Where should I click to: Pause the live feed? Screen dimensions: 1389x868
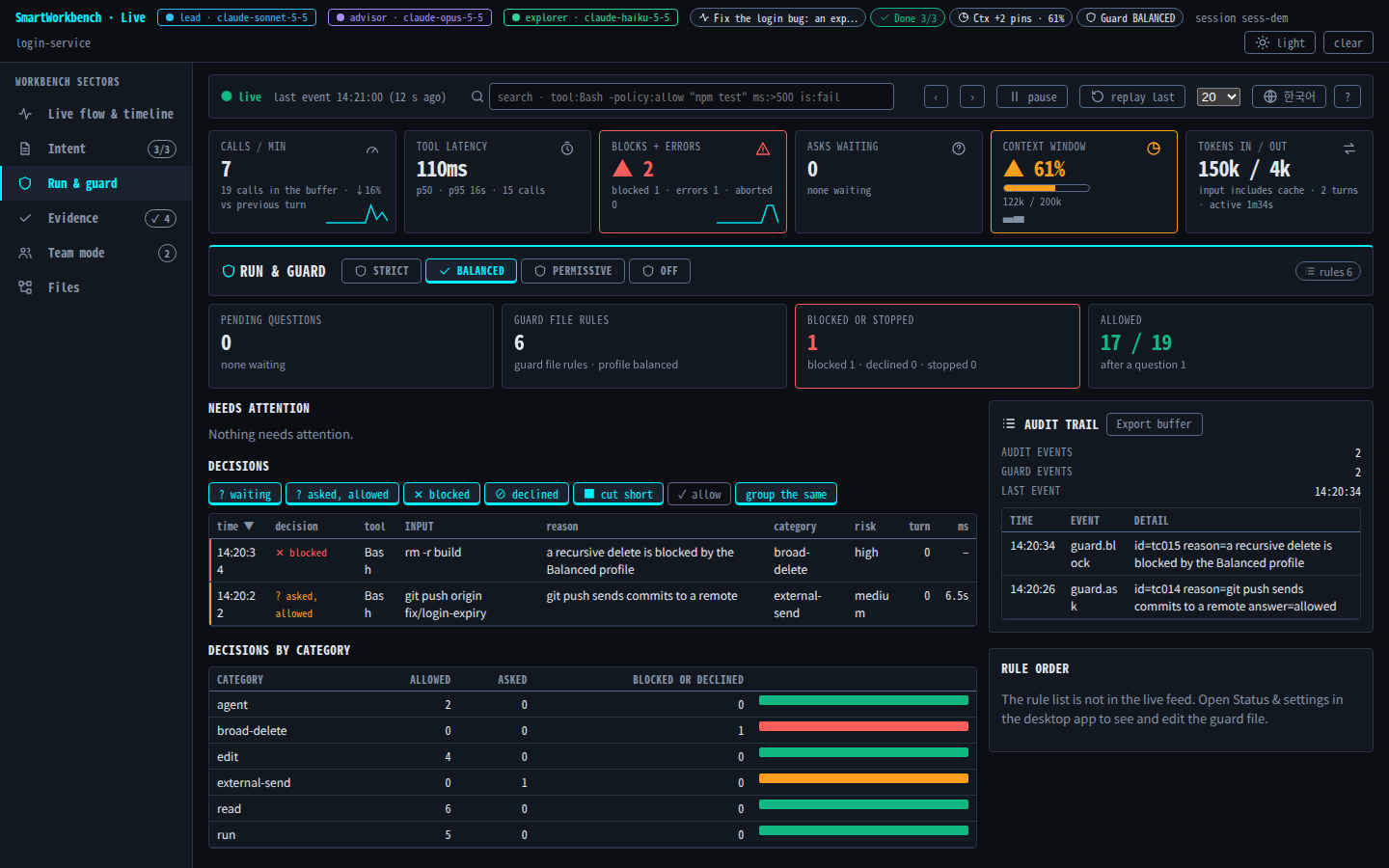[1032, 96]
